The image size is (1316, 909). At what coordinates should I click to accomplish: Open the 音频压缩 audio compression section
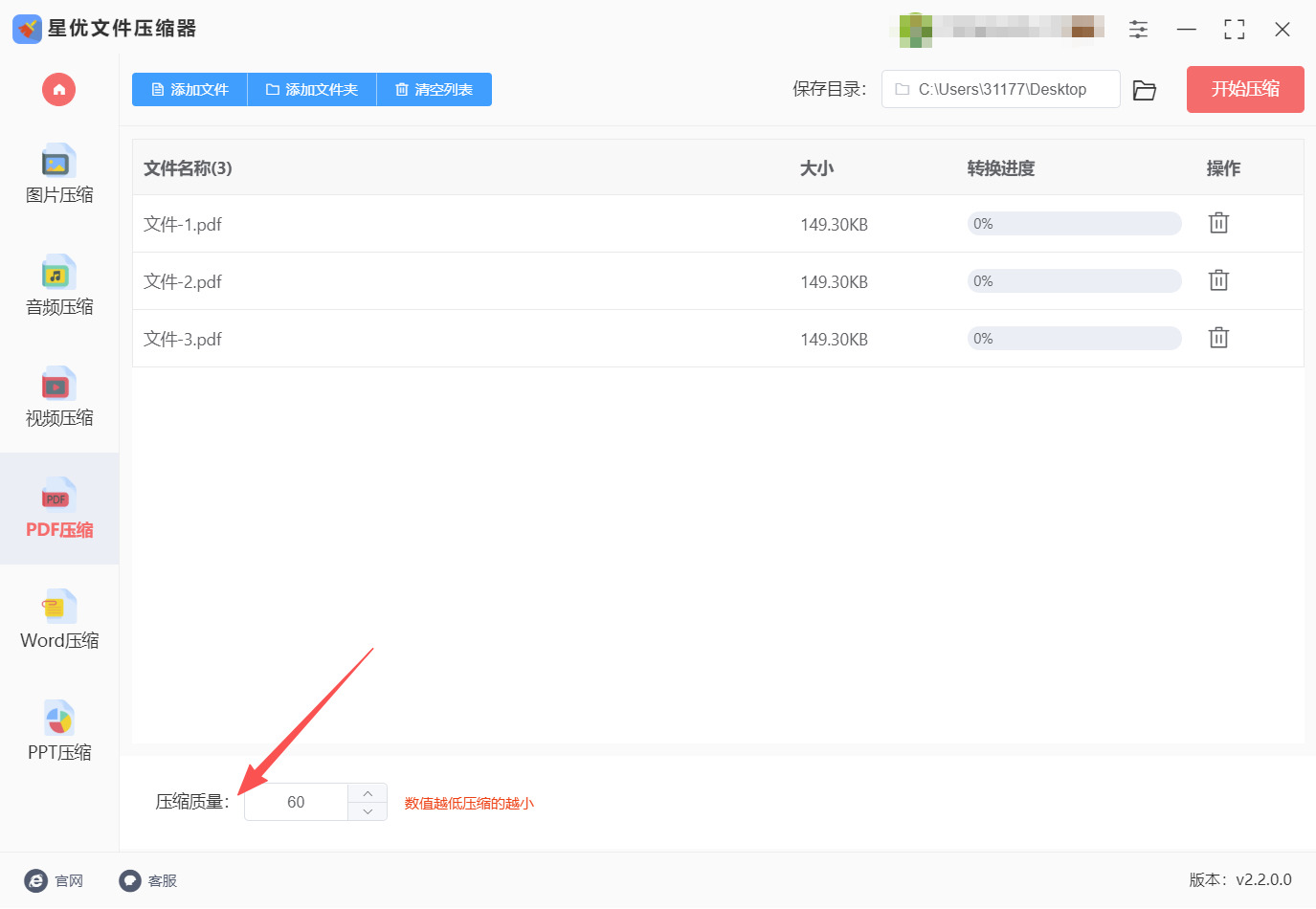[x=59, y=286]
